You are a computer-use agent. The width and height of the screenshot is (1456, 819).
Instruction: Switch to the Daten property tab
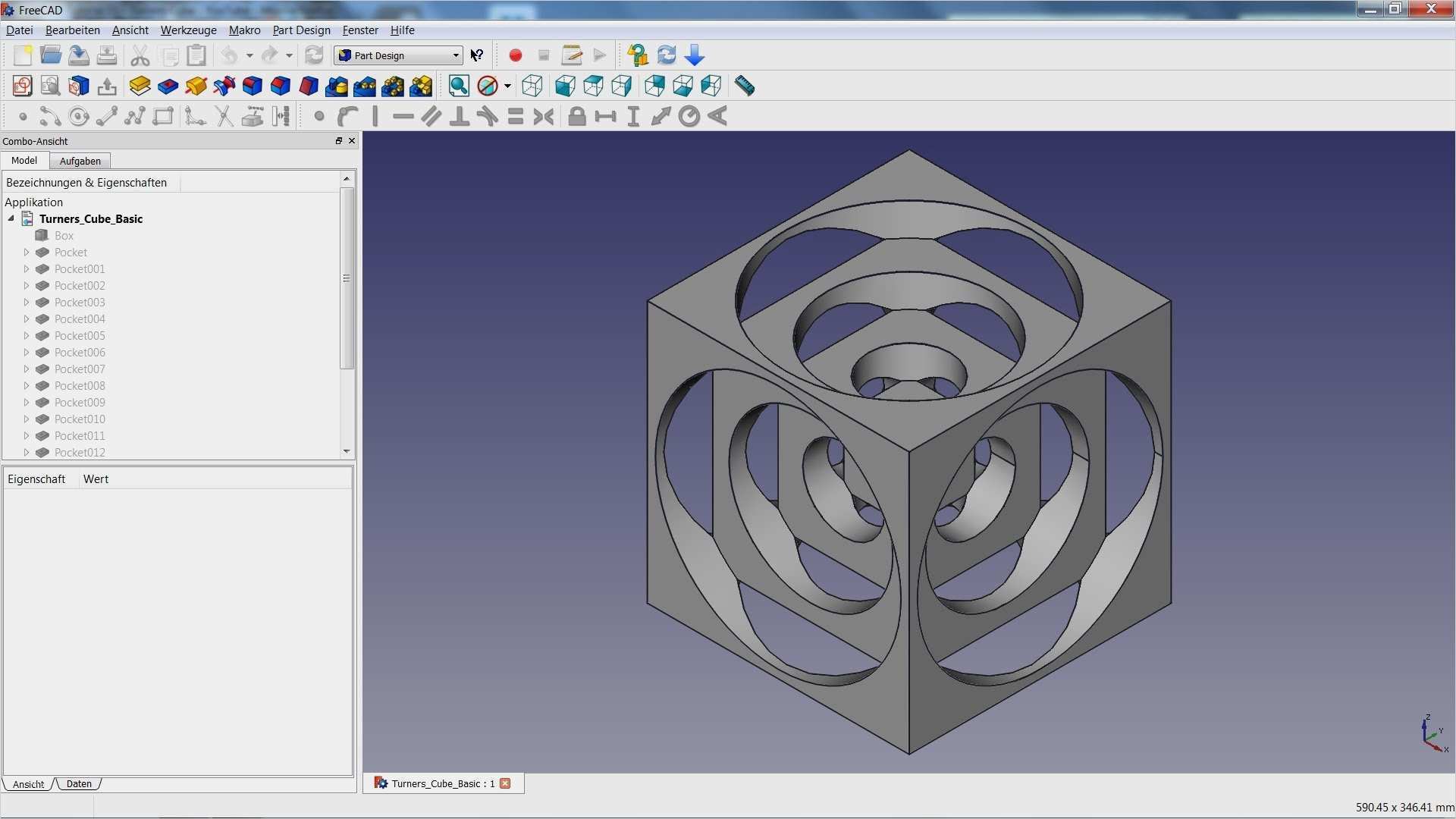click(x=79, y=784)
